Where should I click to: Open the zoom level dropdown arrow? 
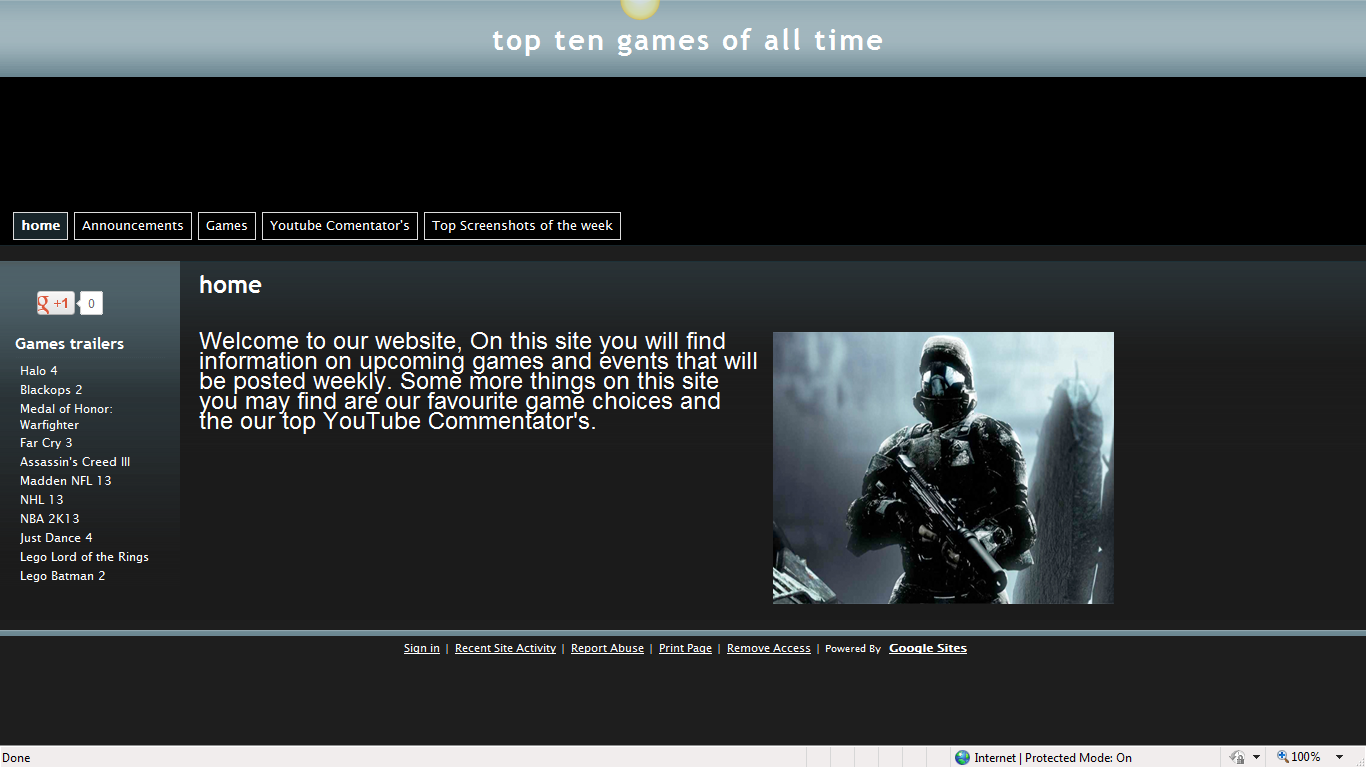pos(1340,757)
